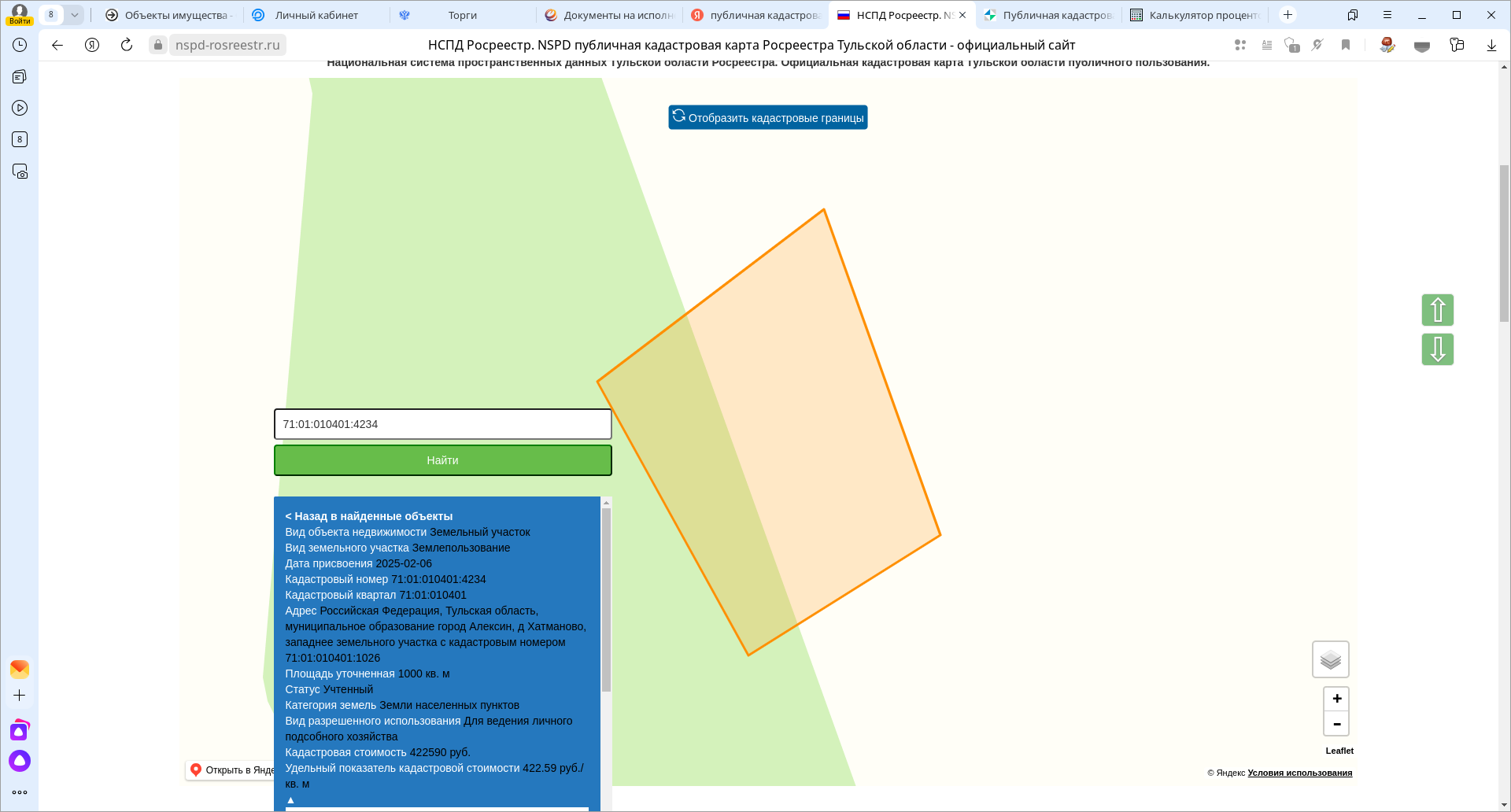Click the green Найти button
This screenshot has height=812, width=1511.
[442, 460]
